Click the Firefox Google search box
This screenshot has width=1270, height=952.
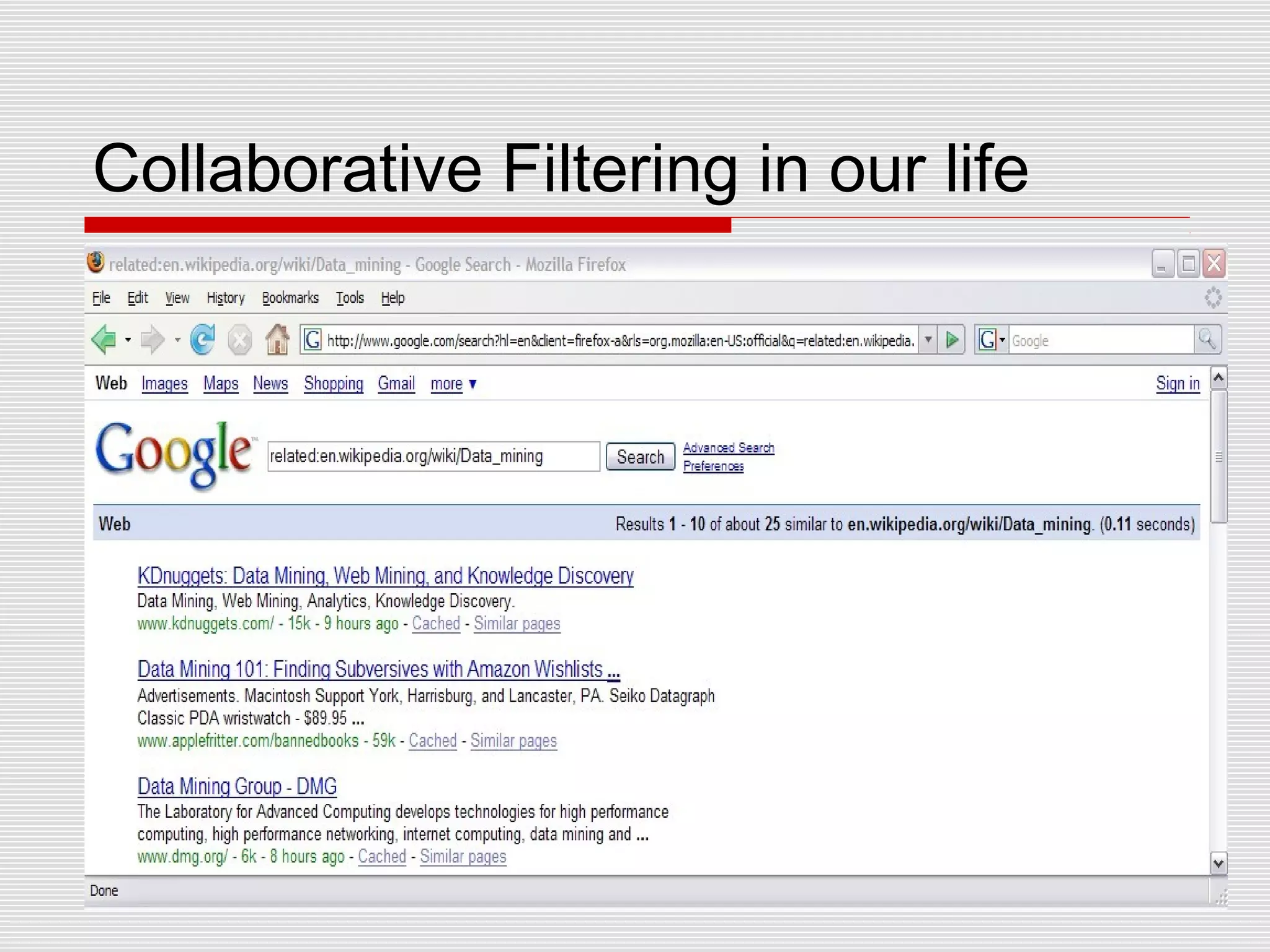(x=1101, y=340)
